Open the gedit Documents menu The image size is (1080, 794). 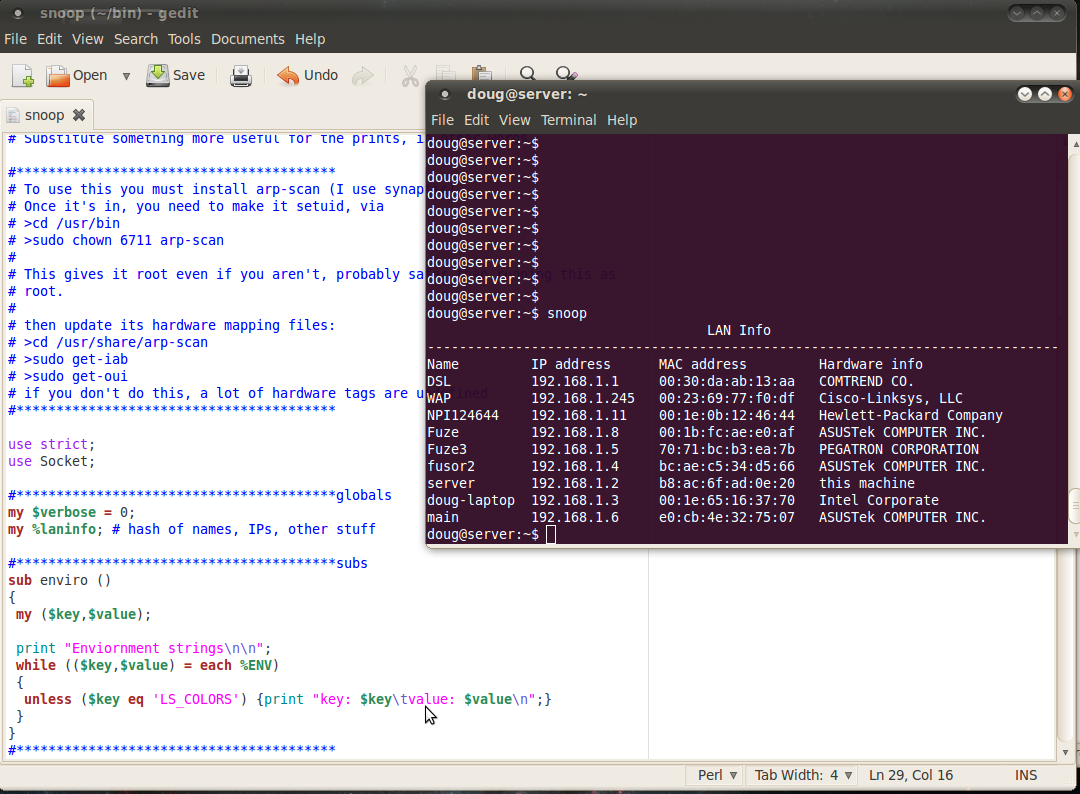247,39
